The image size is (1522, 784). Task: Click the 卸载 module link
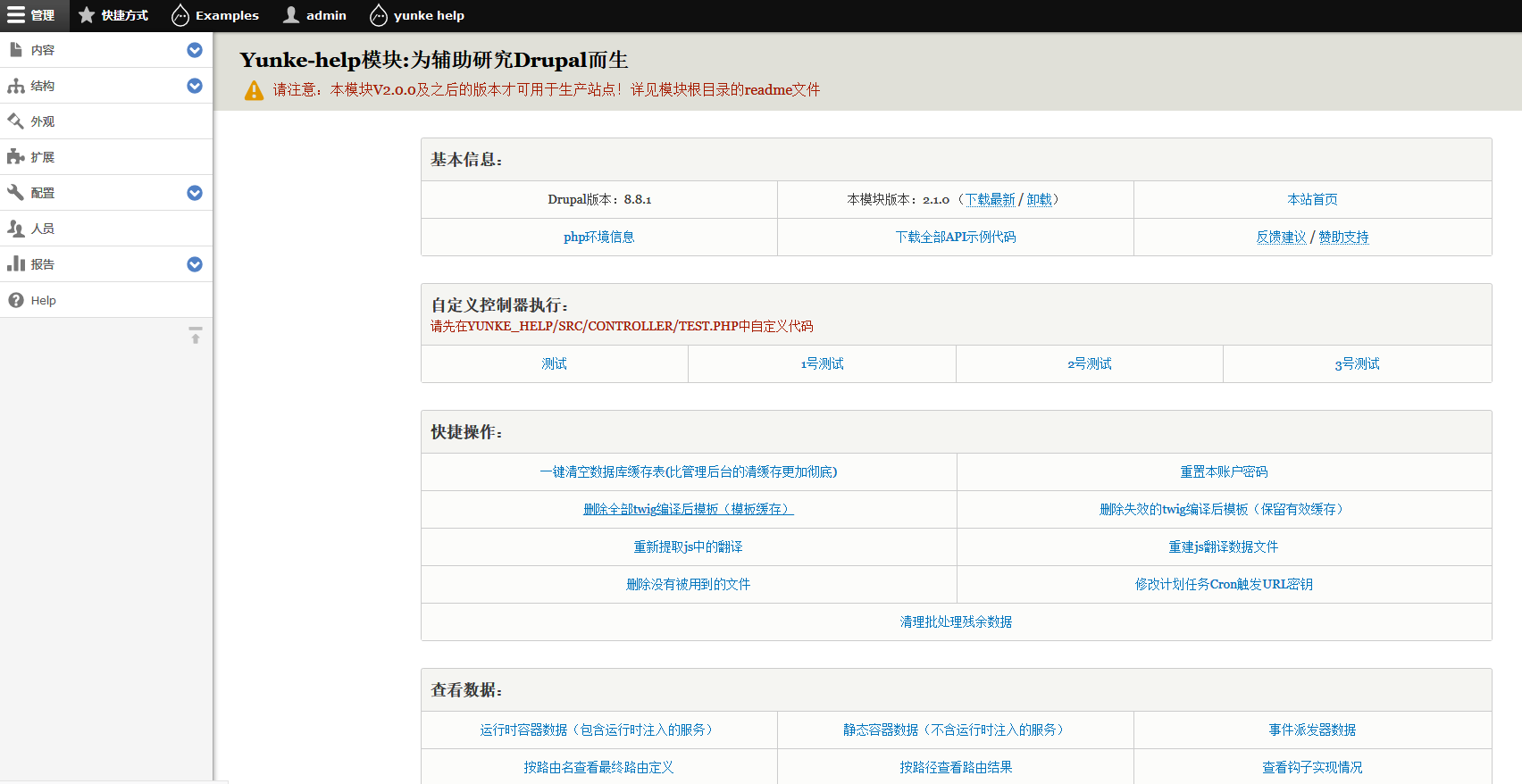[x=1039, y=199]
